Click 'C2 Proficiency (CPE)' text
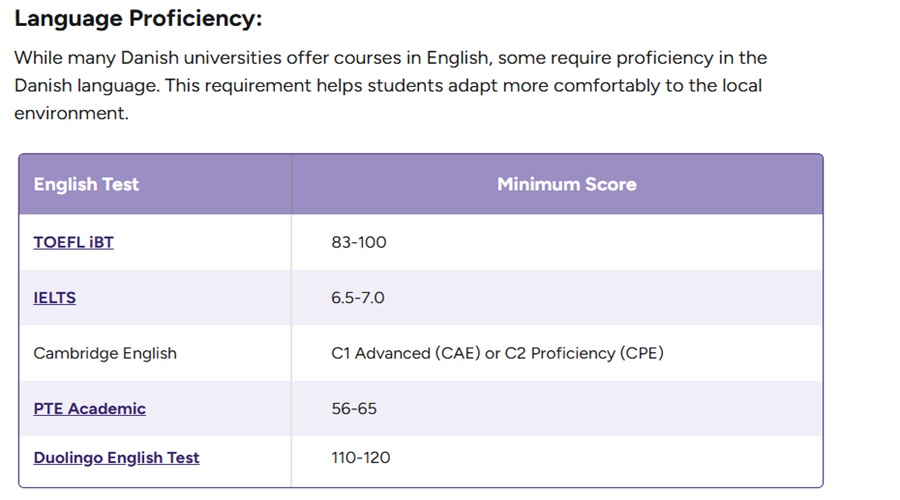The image size is (900, 500). (x=584, y=353)
